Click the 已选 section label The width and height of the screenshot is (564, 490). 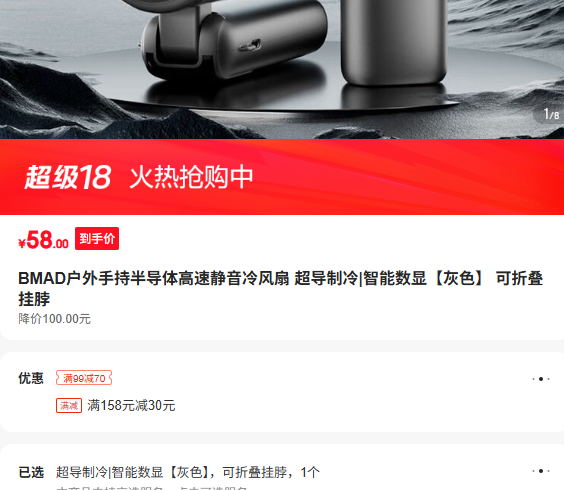coord(31,472)
